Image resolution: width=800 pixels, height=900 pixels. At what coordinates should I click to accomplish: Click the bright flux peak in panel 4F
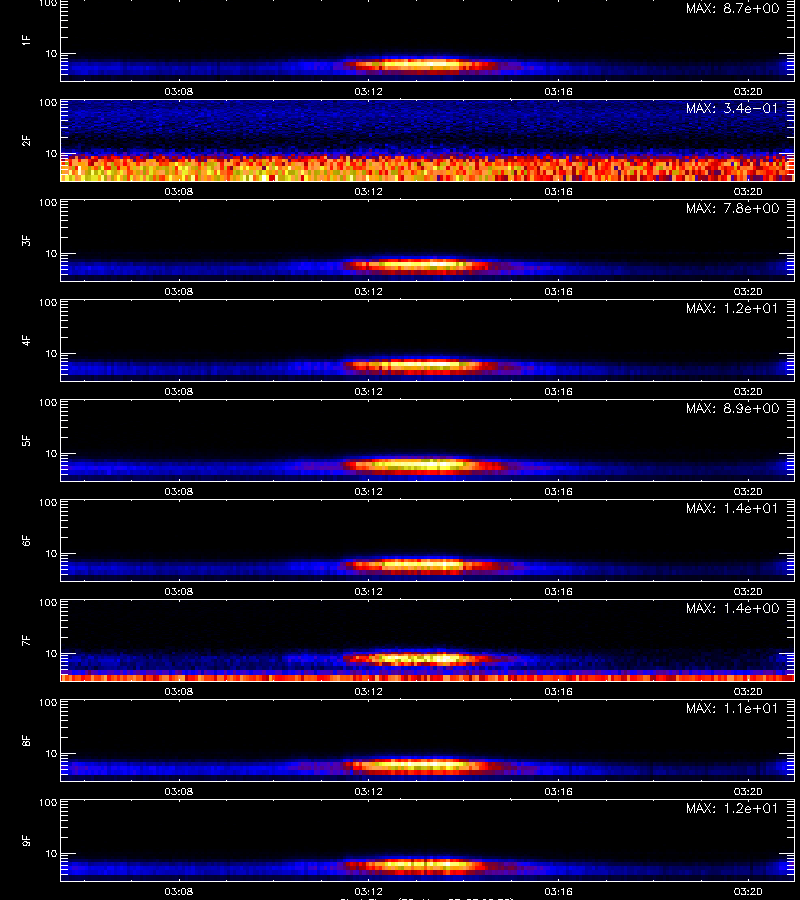point(422,366)
